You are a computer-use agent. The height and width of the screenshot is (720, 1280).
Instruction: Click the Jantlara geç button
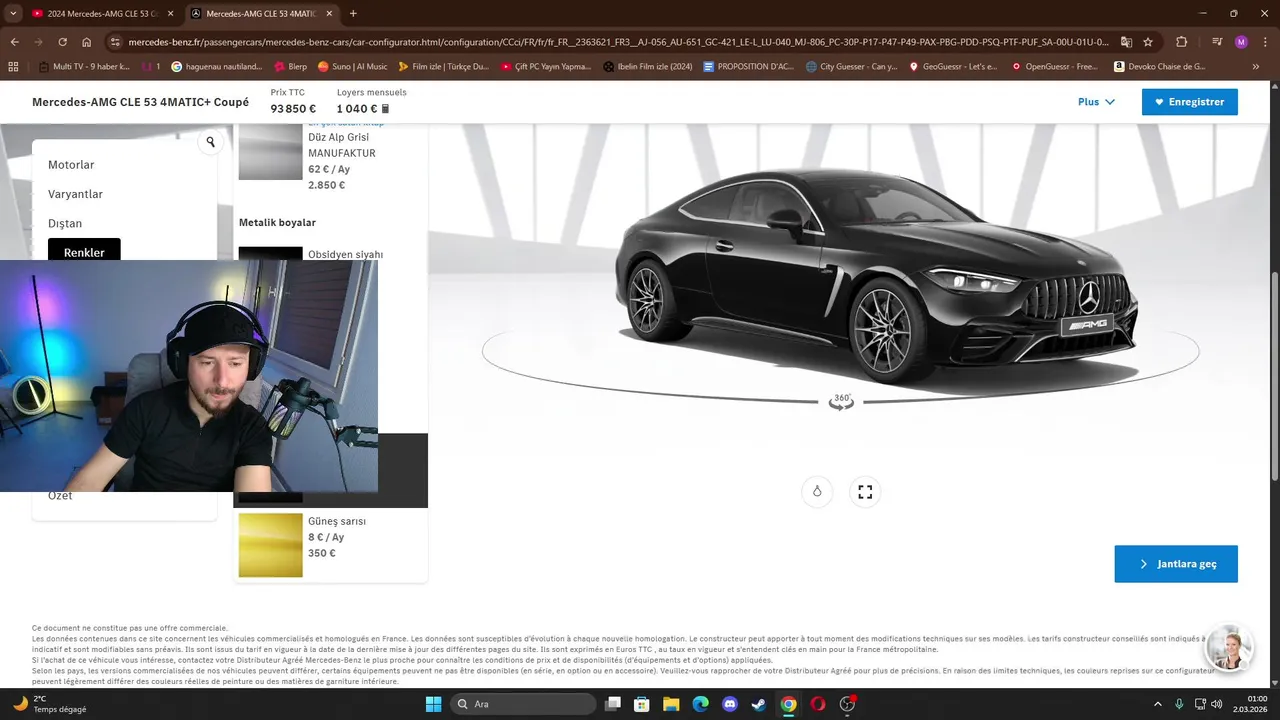click(1176, 564)
